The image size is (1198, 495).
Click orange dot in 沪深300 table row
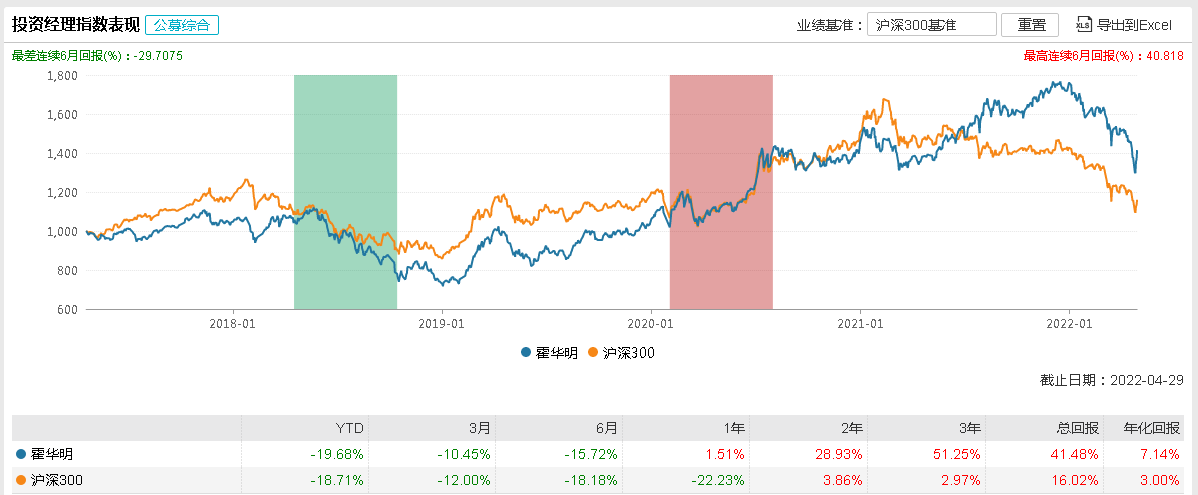click(22, 480)
